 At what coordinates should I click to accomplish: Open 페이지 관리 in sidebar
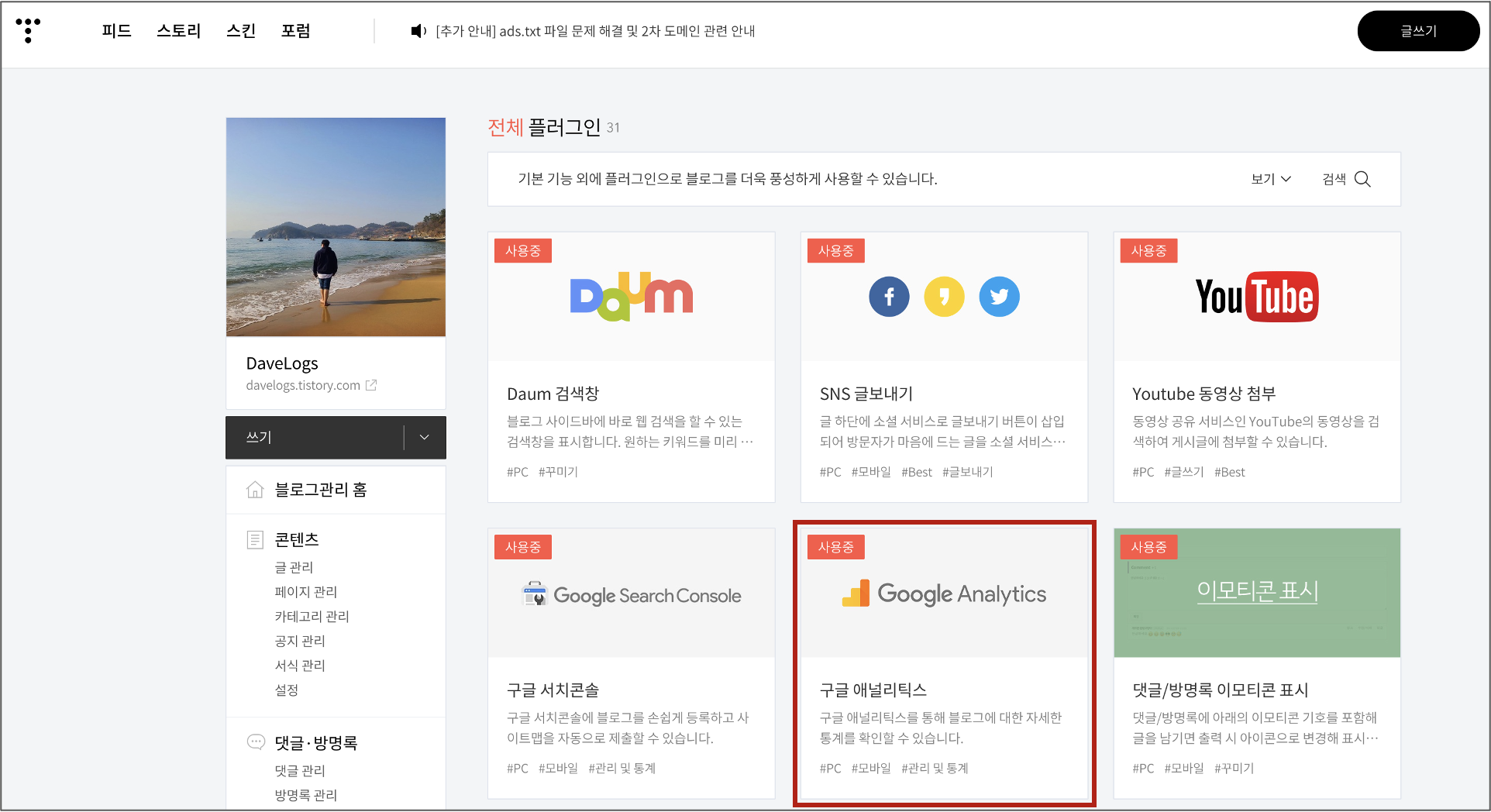click(x=306, y=592)
